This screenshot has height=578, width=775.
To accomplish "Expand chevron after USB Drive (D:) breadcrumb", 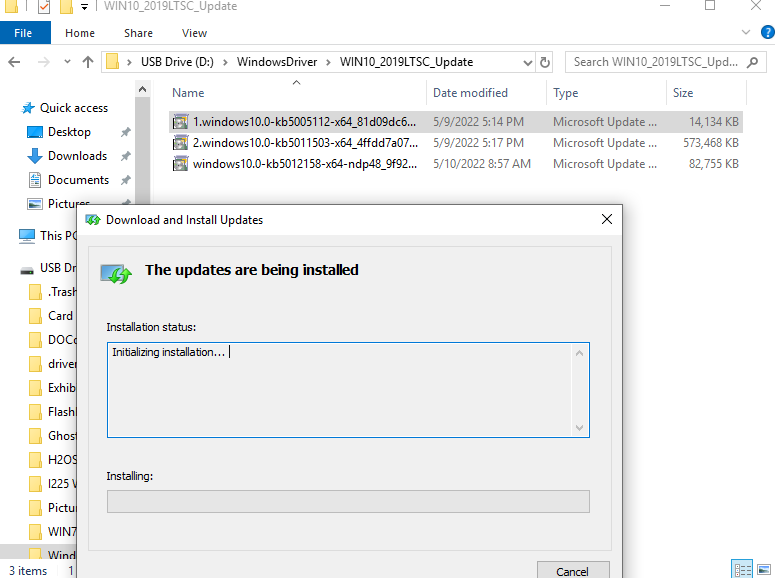I will 225,62.
